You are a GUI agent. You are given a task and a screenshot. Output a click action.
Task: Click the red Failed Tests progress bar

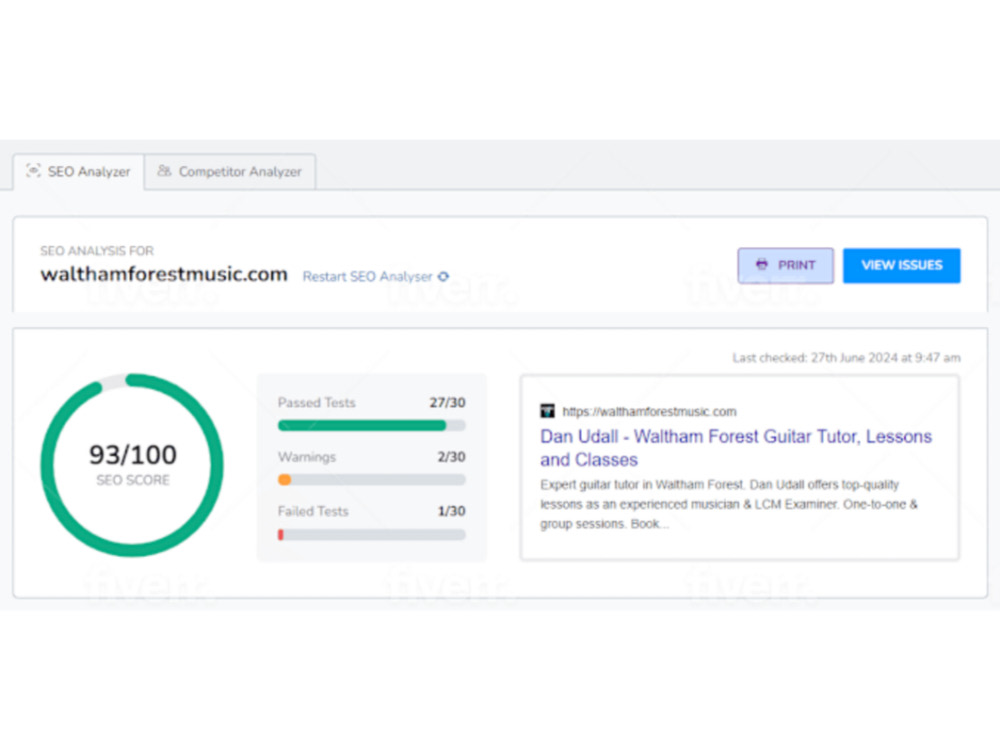pos(372,534)
